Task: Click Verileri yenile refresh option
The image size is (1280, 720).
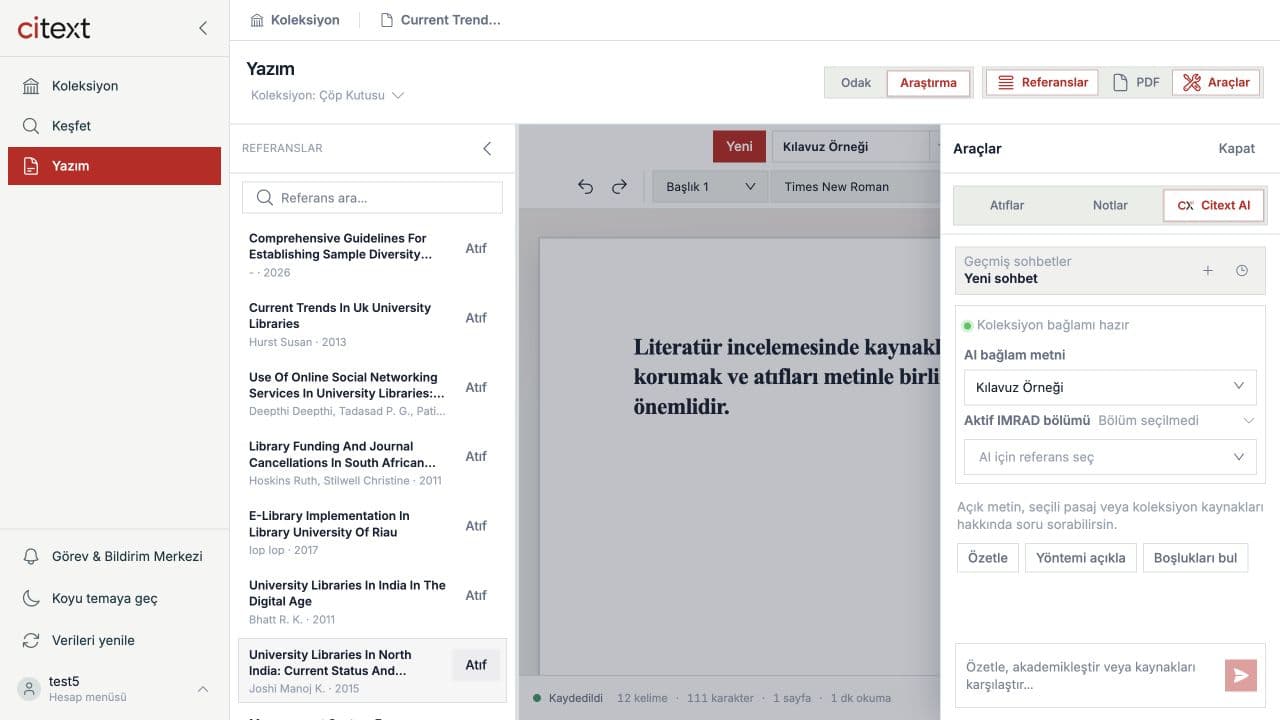Action: [x=114, y=640]
